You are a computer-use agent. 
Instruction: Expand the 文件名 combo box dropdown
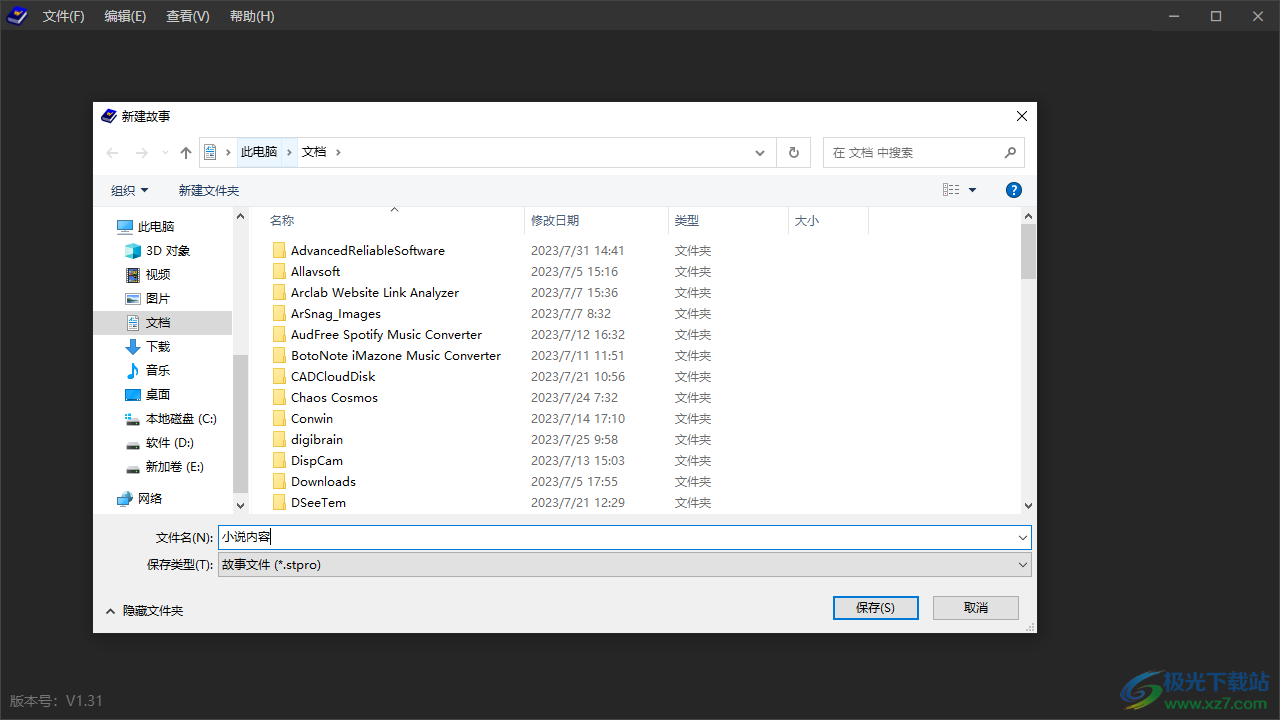pyautogui.click(x=1022, y=538)
